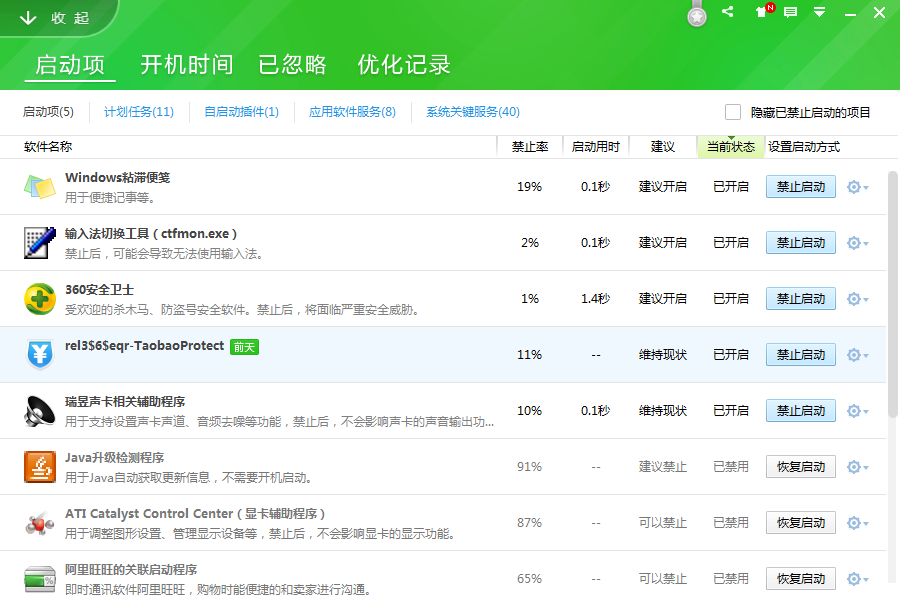
Task: Click 禁止启动 for TaobaoProtect
Action: [800, 354]
